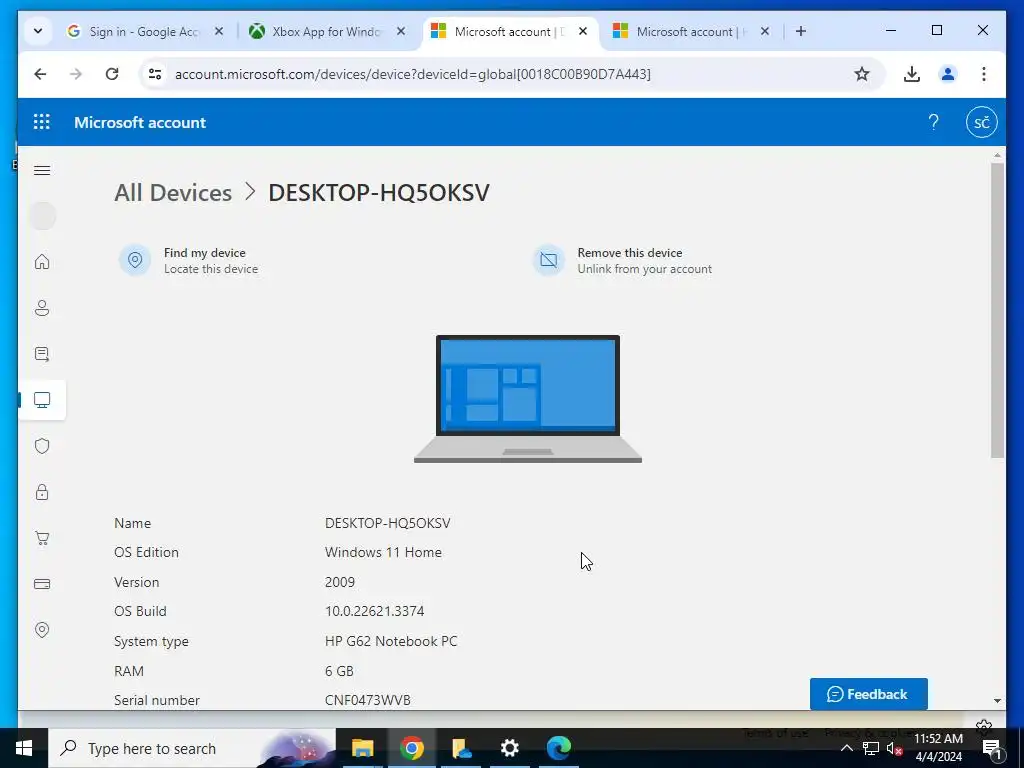Click Remove this device link

pyautogui.click(x=630, y=253)
